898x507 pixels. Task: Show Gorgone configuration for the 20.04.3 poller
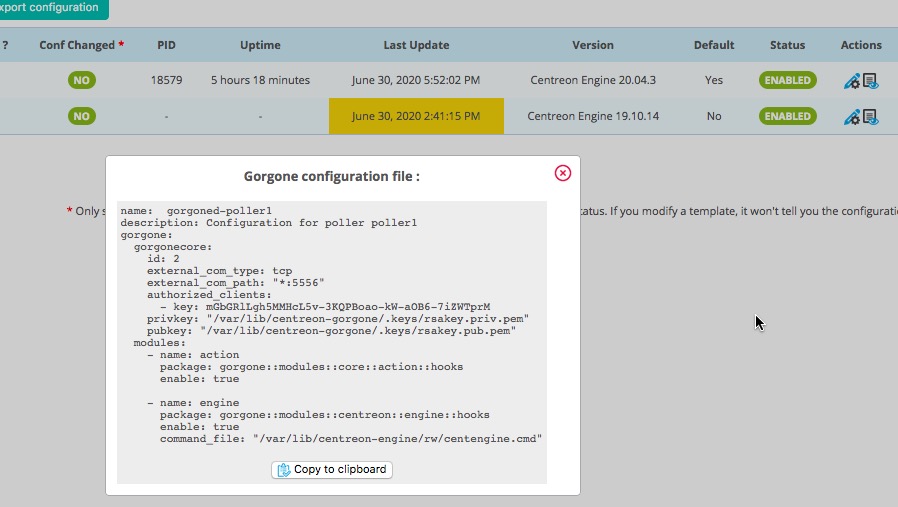tap(870, 81)
